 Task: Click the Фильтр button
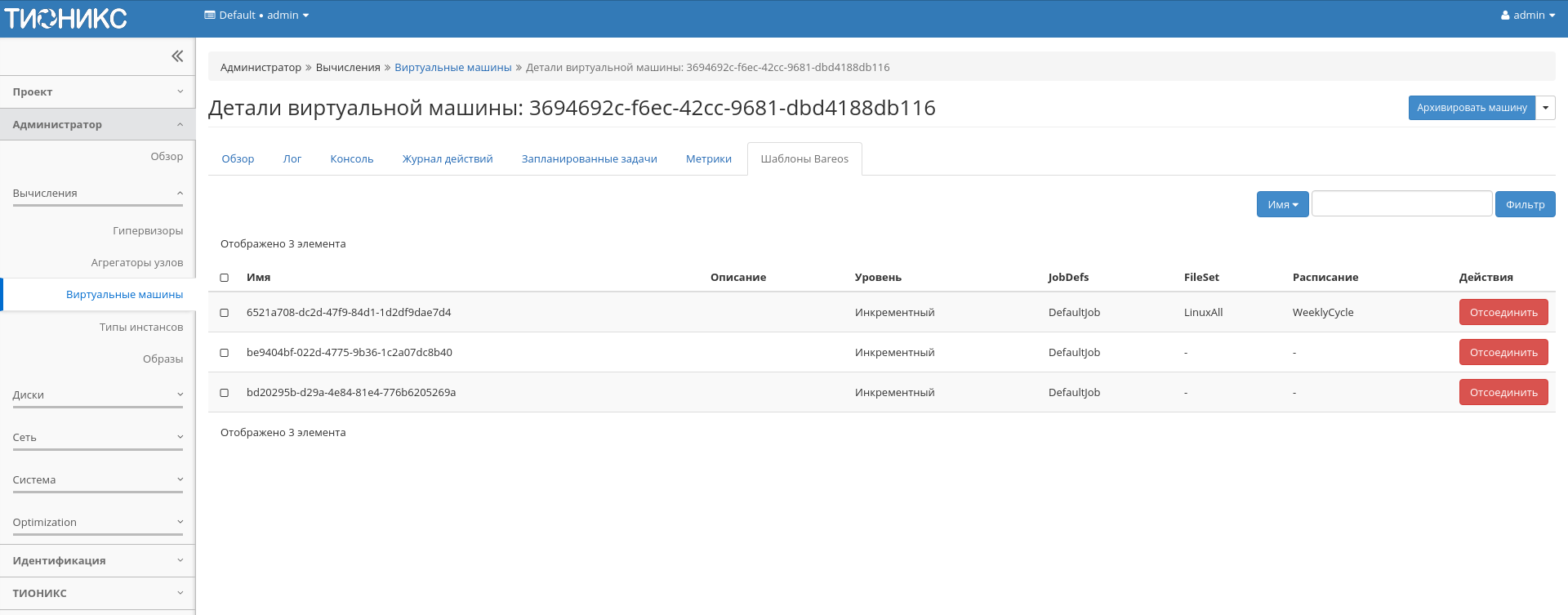click(1525, 205)
